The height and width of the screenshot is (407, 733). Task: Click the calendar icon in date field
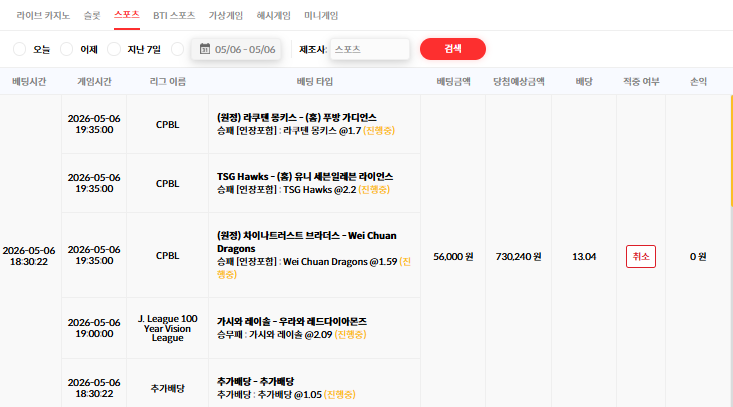coord(205,49)
